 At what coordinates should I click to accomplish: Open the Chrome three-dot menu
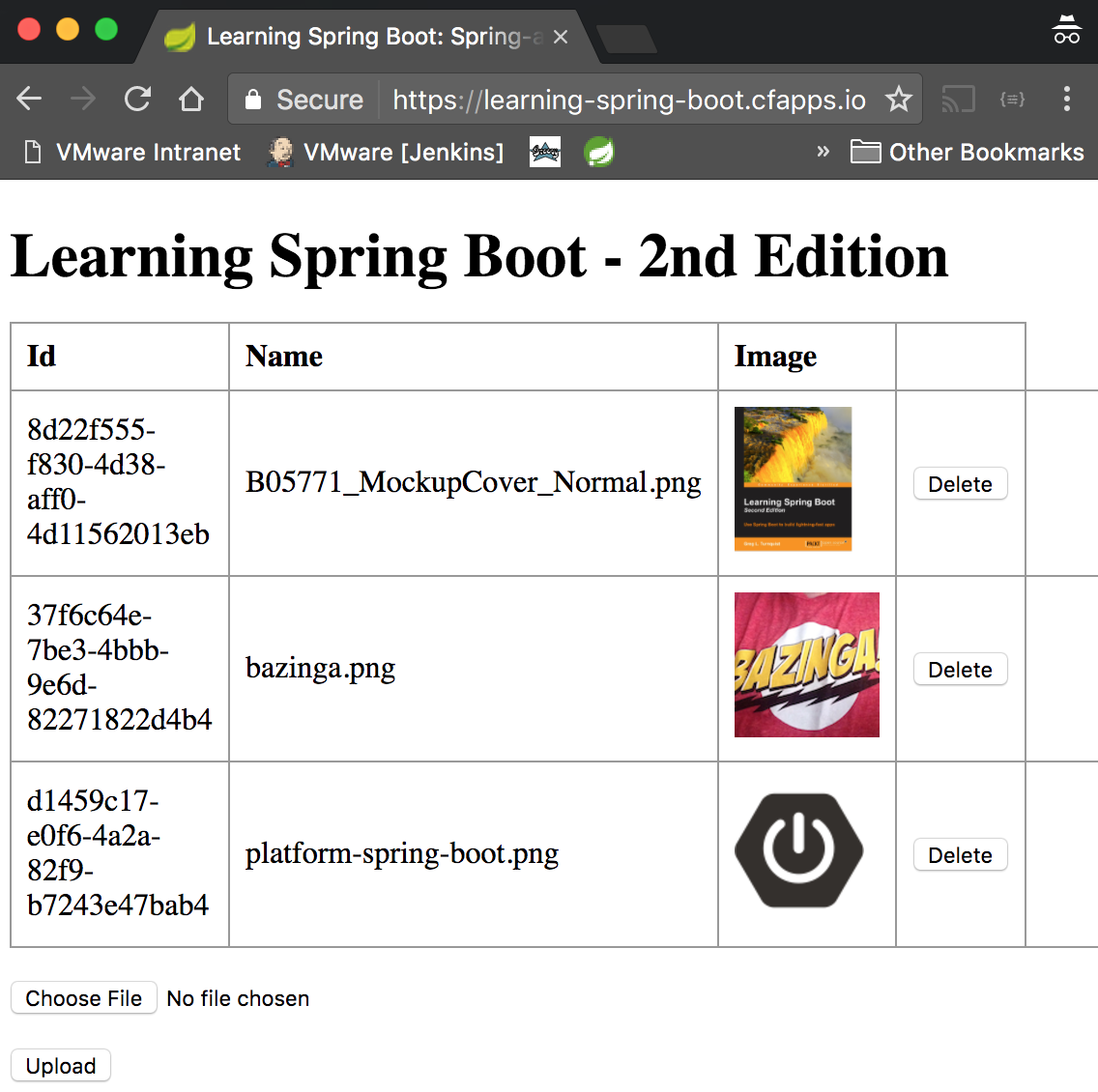1066,99
